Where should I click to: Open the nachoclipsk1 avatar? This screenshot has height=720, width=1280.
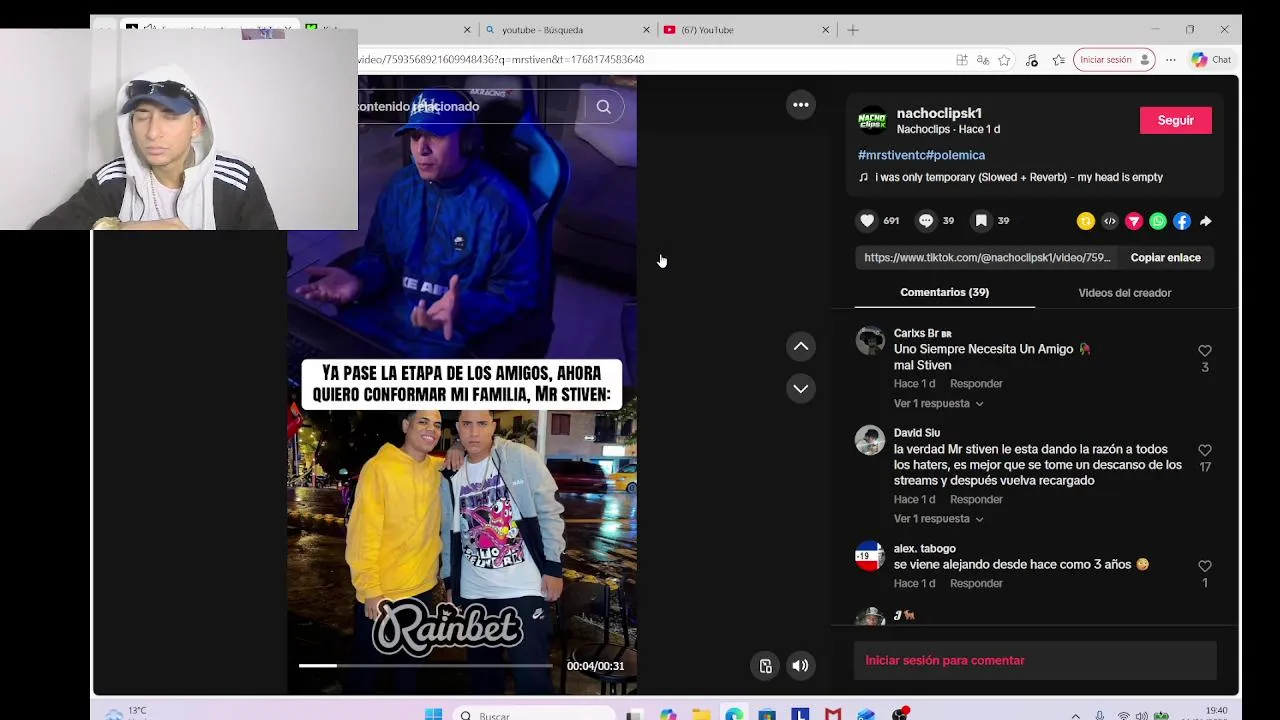[x=872, y=121]
